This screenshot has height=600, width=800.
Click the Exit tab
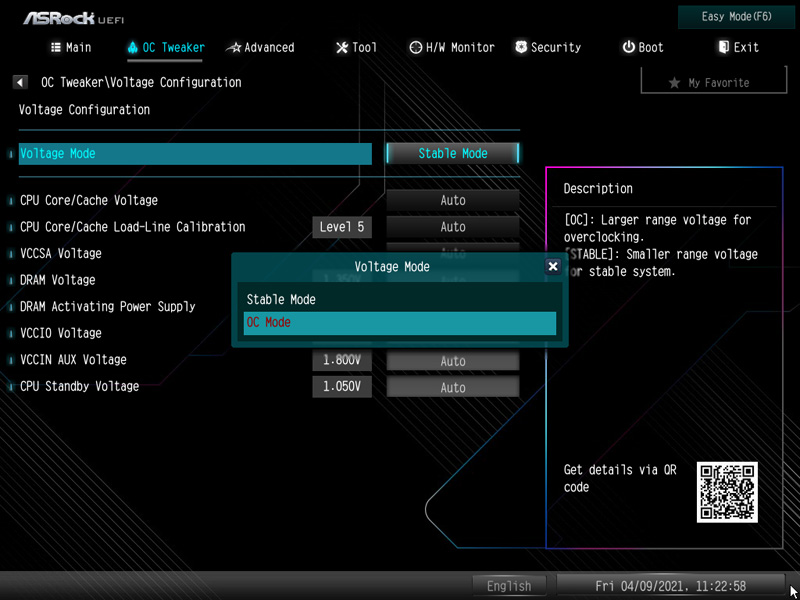[x=738, y=47]
